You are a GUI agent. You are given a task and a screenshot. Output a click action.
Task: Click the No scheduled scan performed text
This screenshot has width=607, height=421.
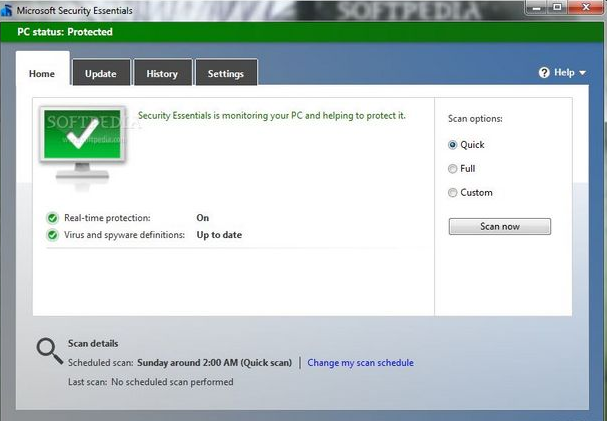click(172, 382)
